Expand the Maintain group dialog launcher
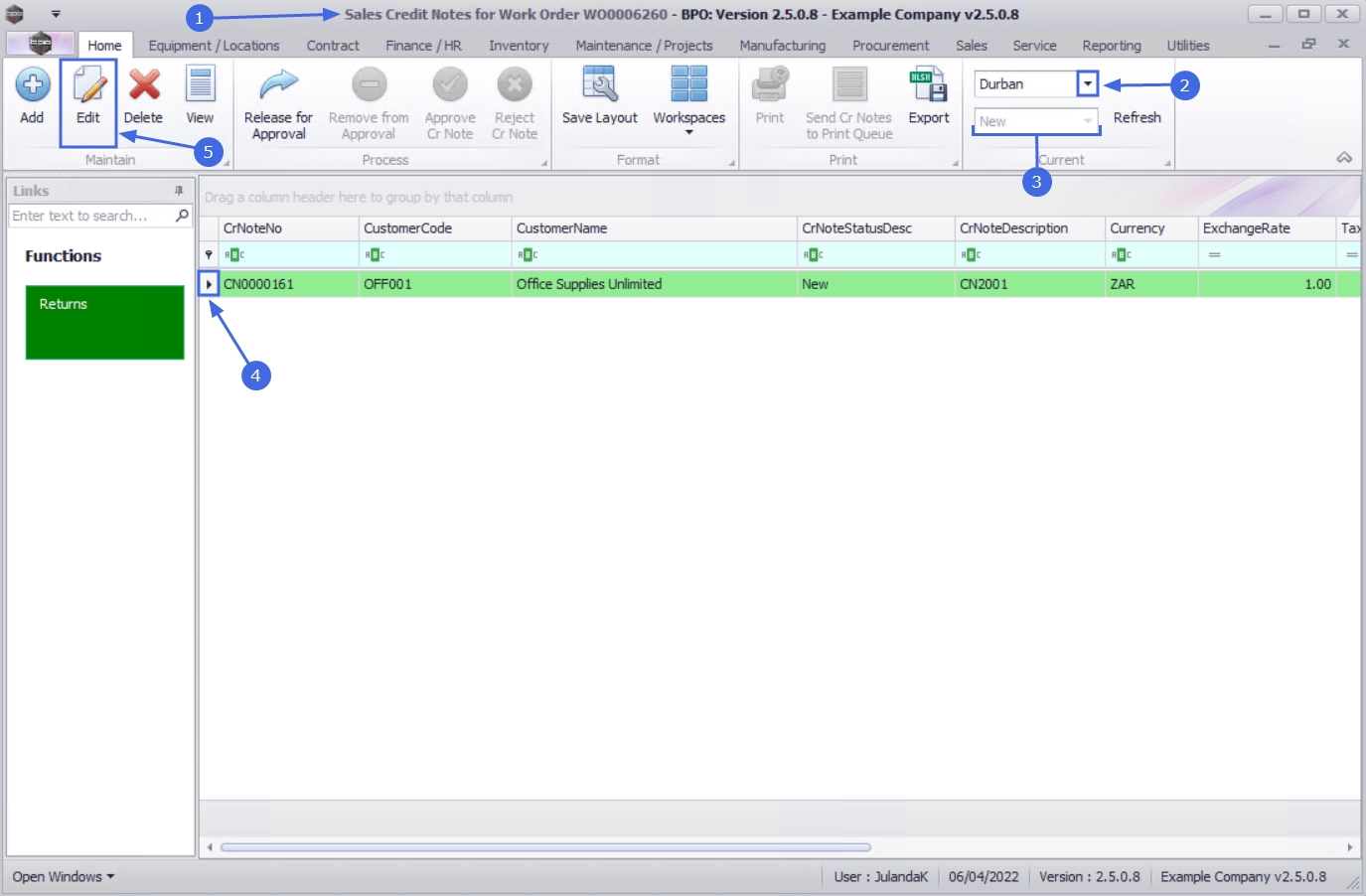1366x896 pixels. pyautogui.click(x=226, y=164)
